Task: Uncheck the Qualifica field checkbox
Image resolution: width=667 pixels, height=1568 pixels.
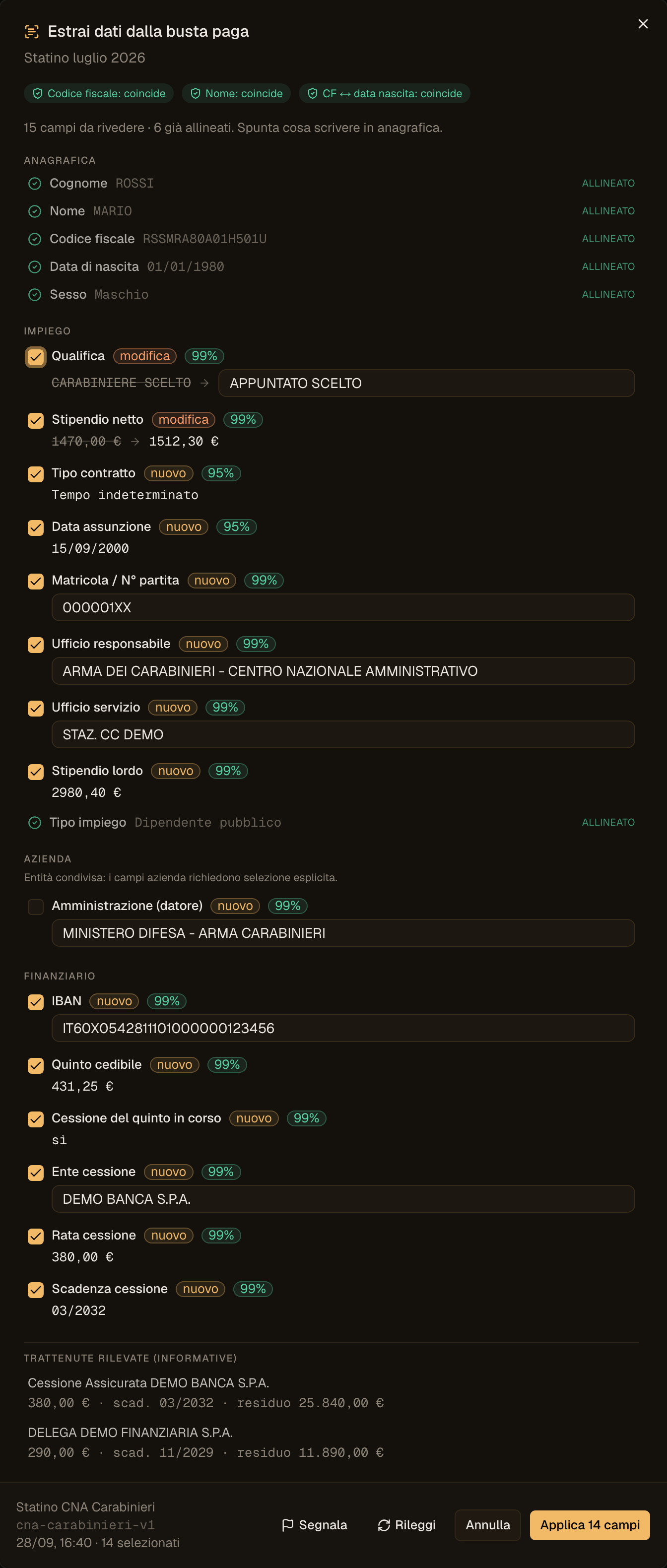Action: pos(36,357)
